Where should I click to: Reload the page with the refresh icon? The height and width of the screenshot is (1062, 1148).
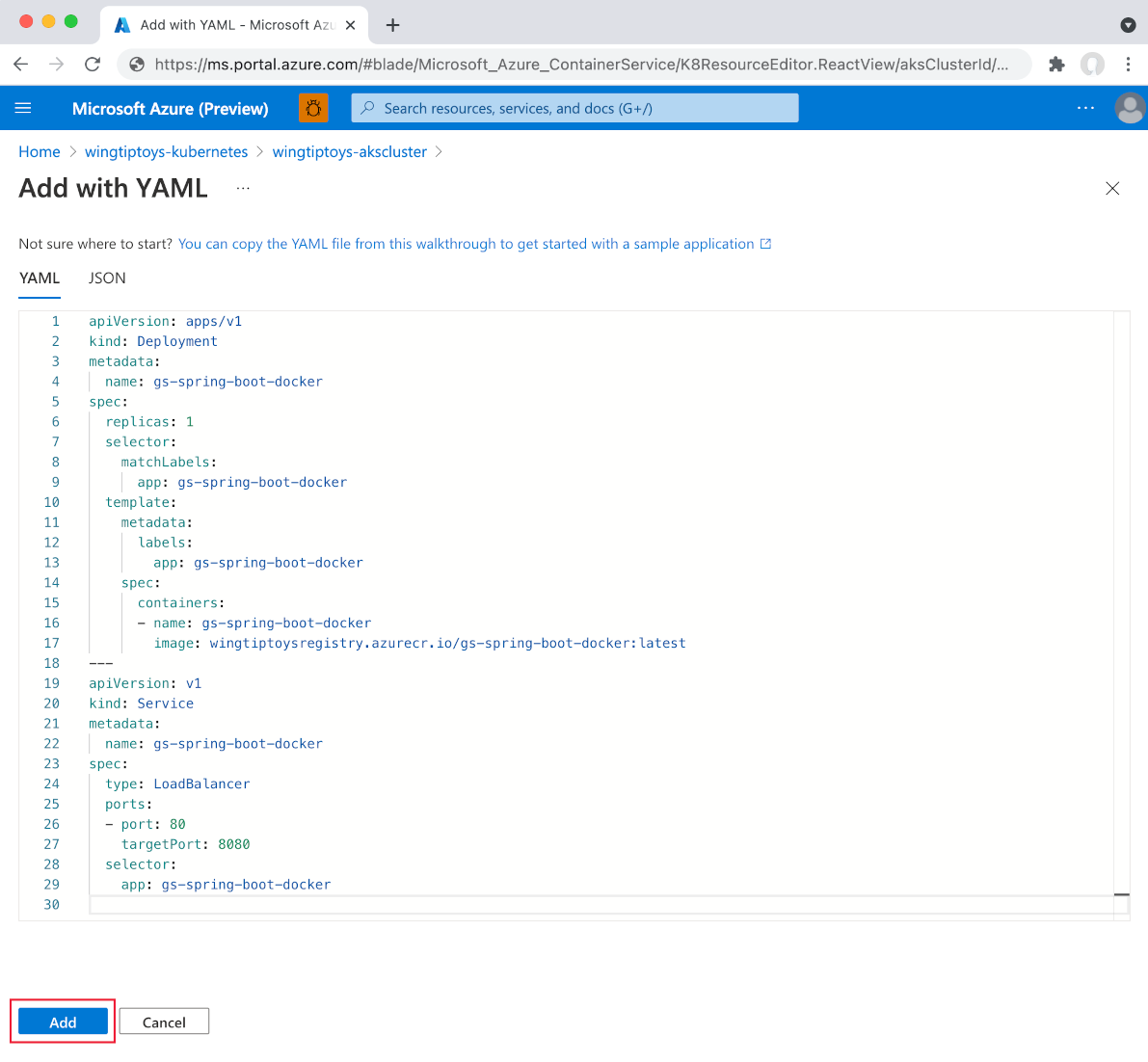point(92,65)
